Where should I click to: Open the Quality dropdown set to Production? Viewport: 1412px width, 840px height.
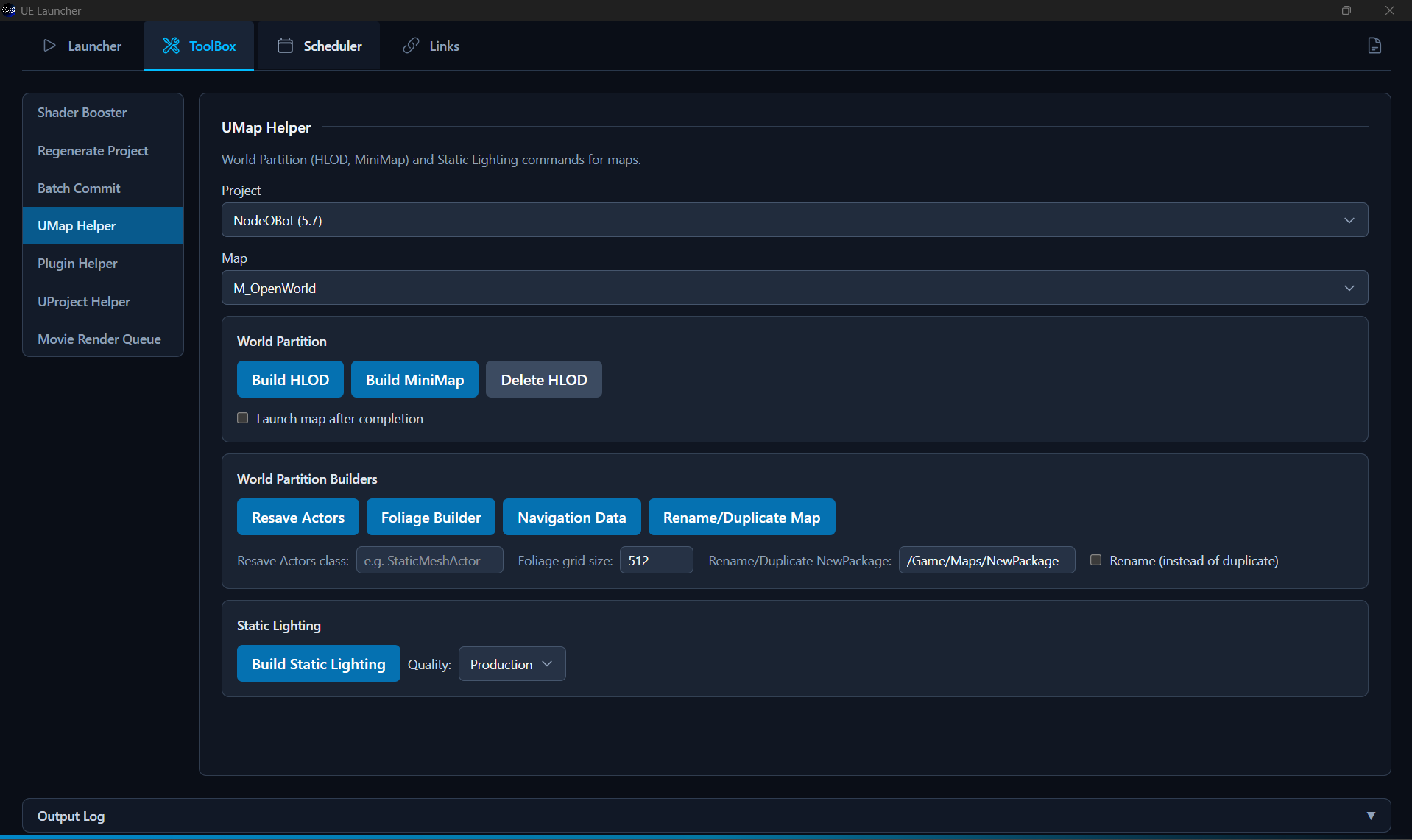tap(512, 664)
